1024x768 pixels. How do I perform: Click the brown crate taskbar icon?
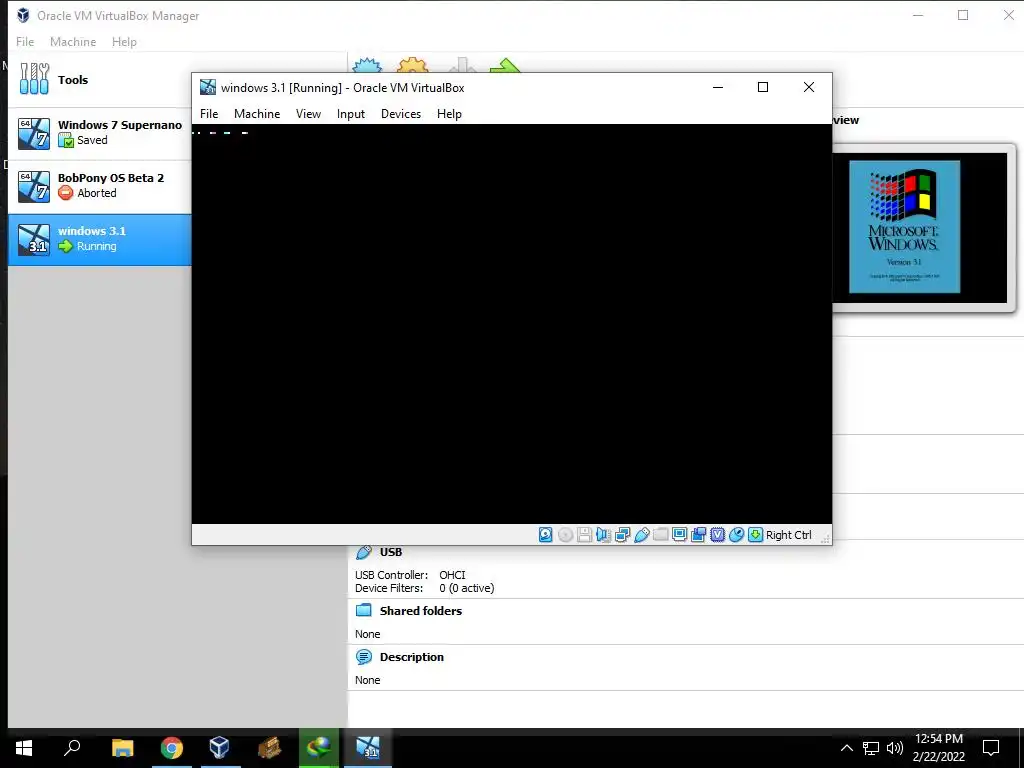[x=269, y=748]
